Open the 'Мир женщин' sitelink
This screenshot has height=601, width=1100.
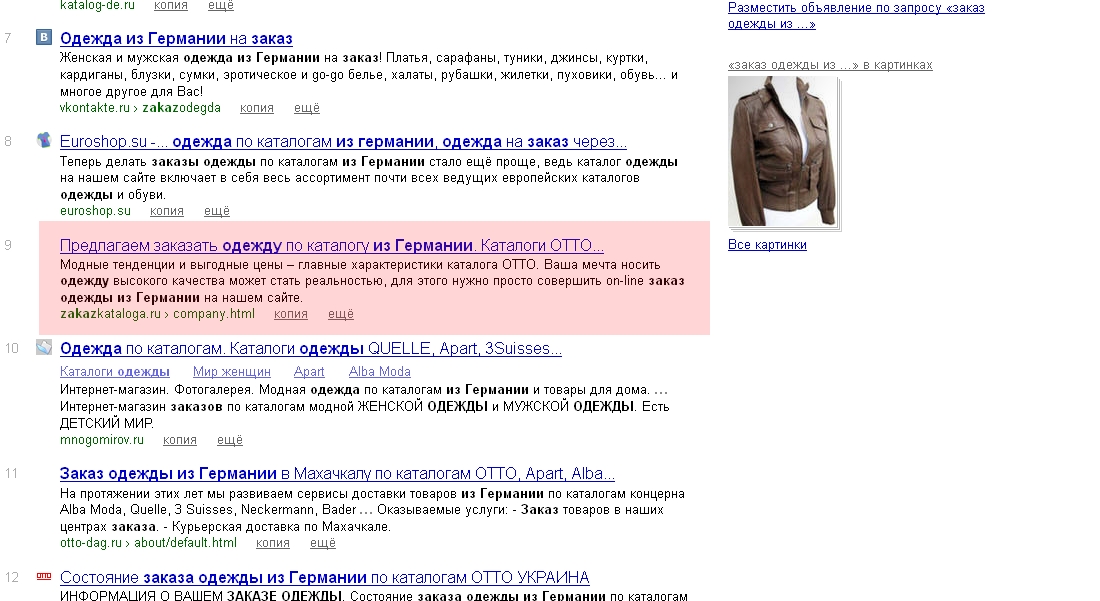(x=232, y=372)
